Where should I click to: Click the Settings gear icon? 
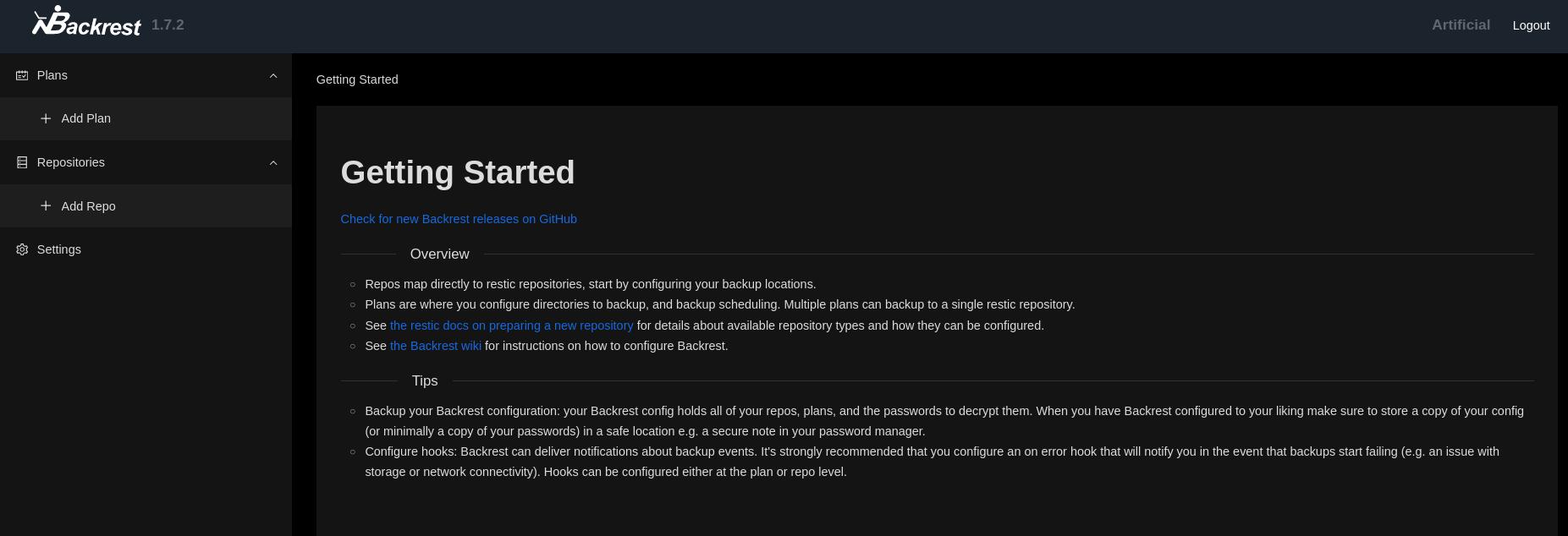(22, 249)
